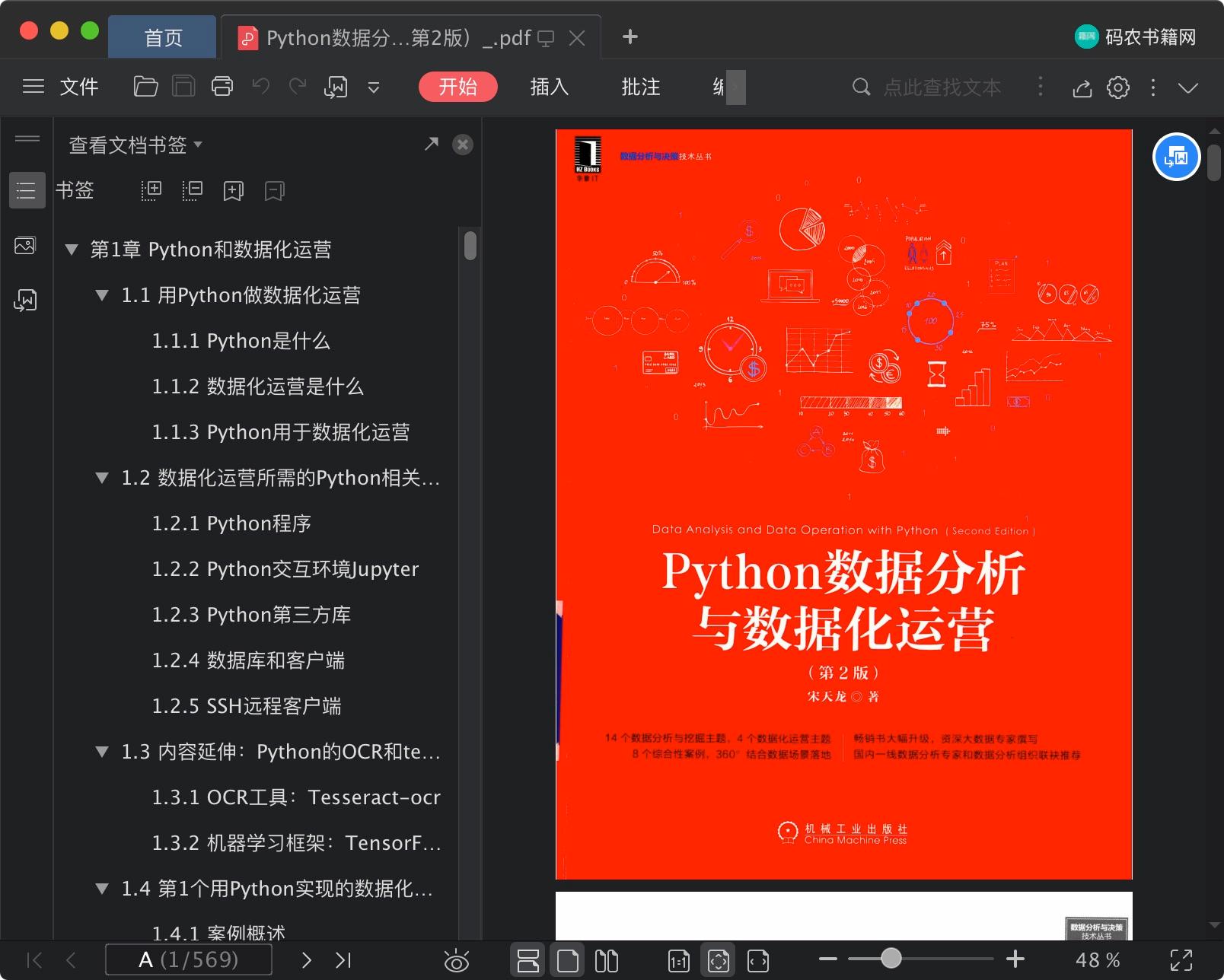Viewport: 1224px width, 980px height.
Task: Click the share icon in toolbar
Action: 1082,87
